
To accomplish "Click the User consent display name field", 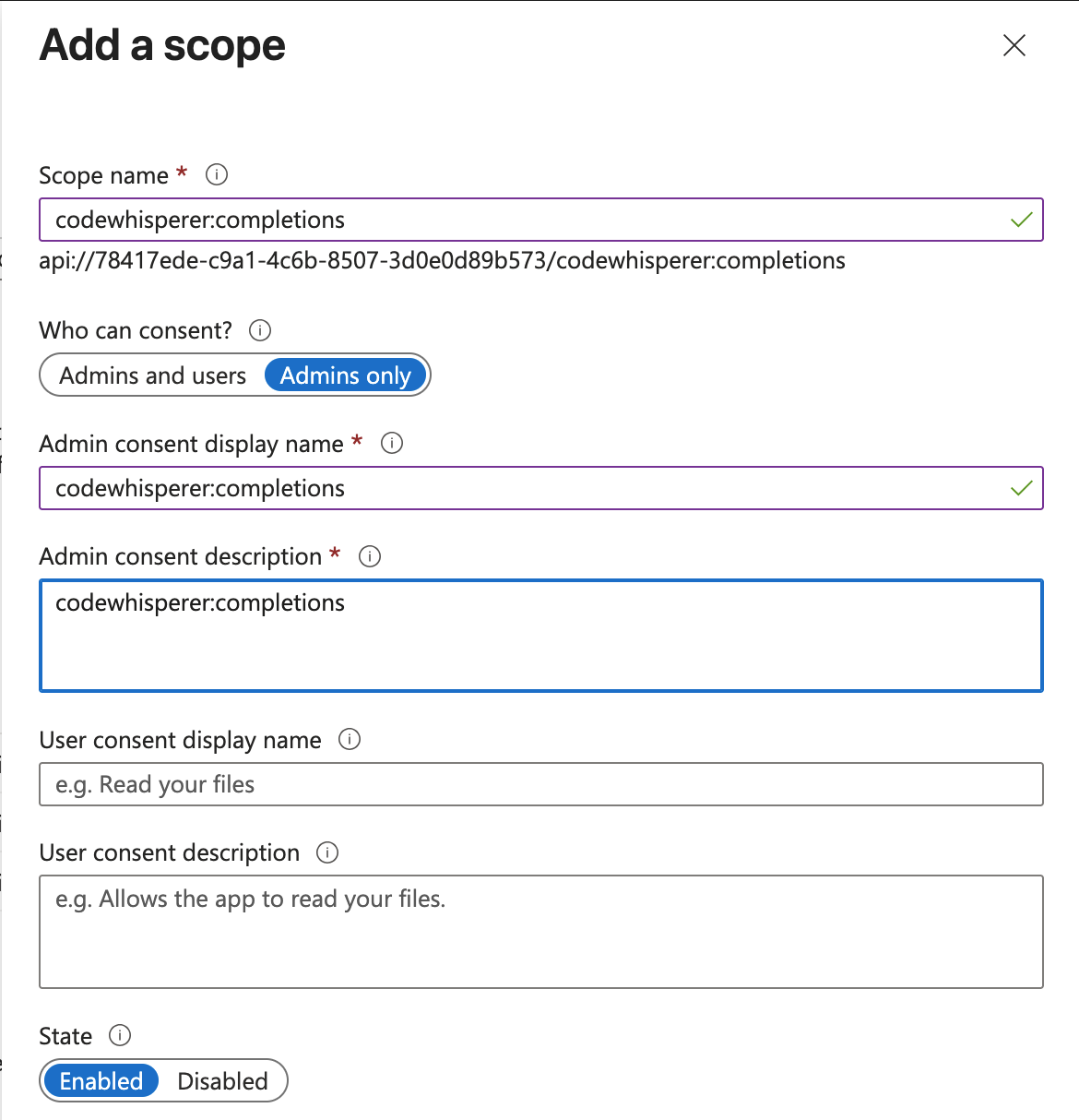I will (x=540, y=784).
